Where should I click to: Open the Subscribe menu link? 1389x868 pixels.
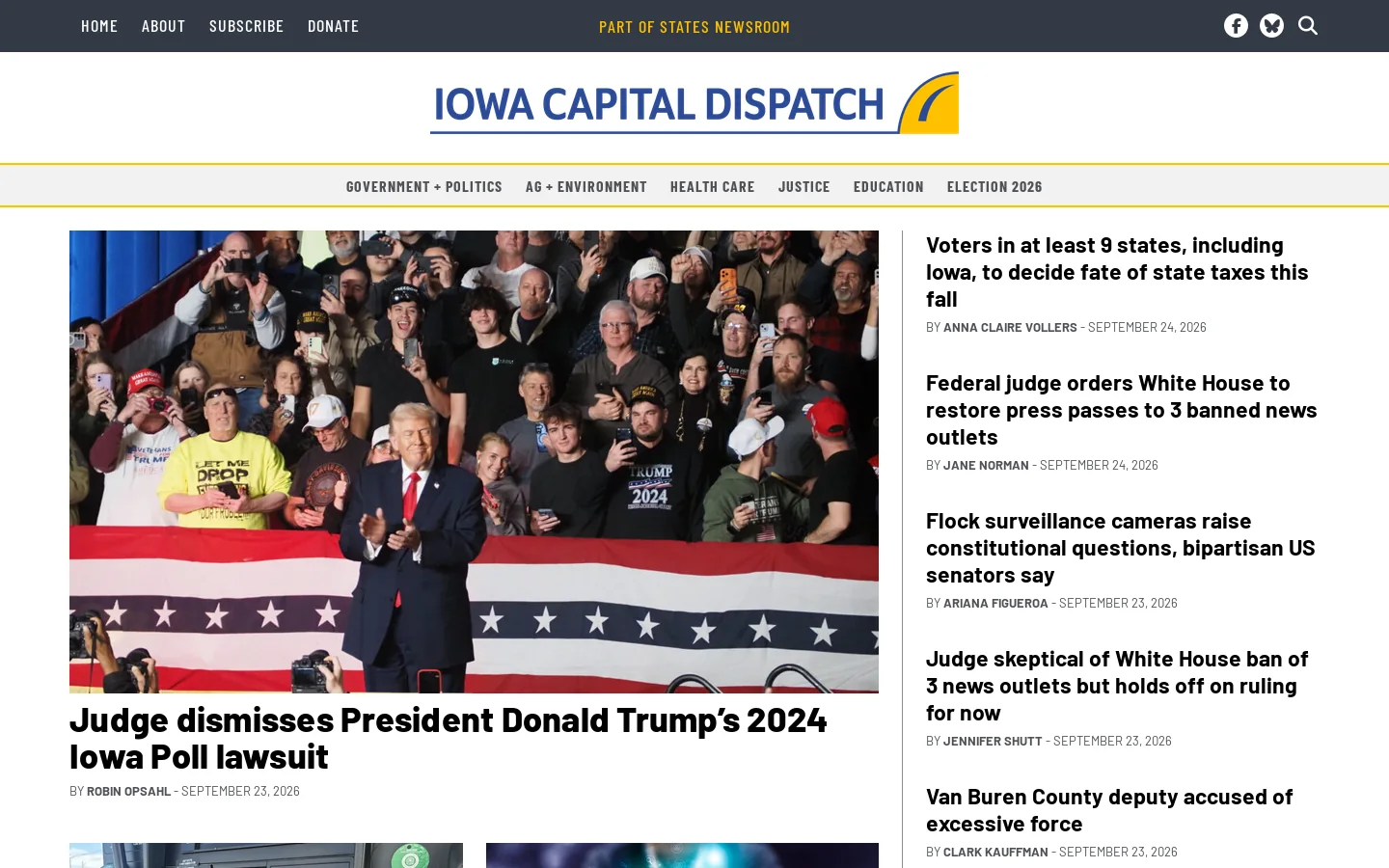point(246,26)
